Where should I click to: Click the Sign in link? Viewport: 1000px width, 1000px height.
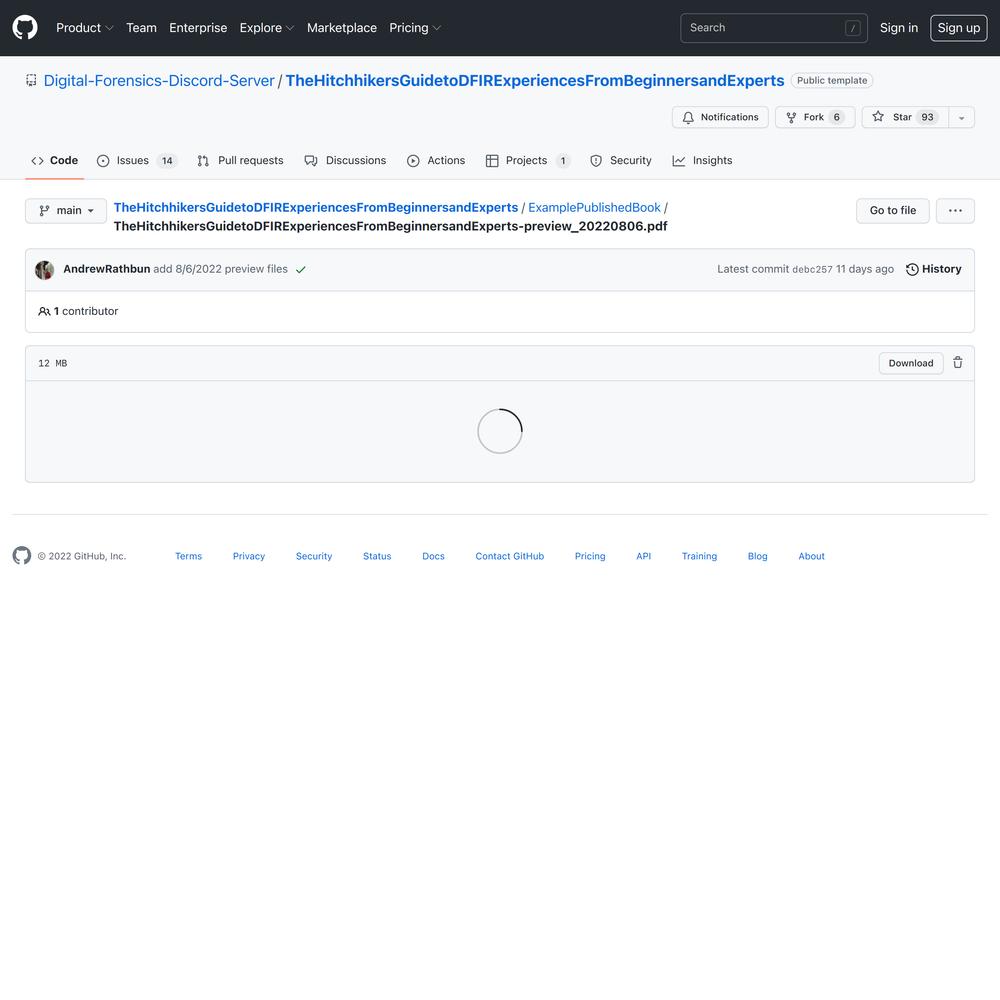tap(899, 28)
